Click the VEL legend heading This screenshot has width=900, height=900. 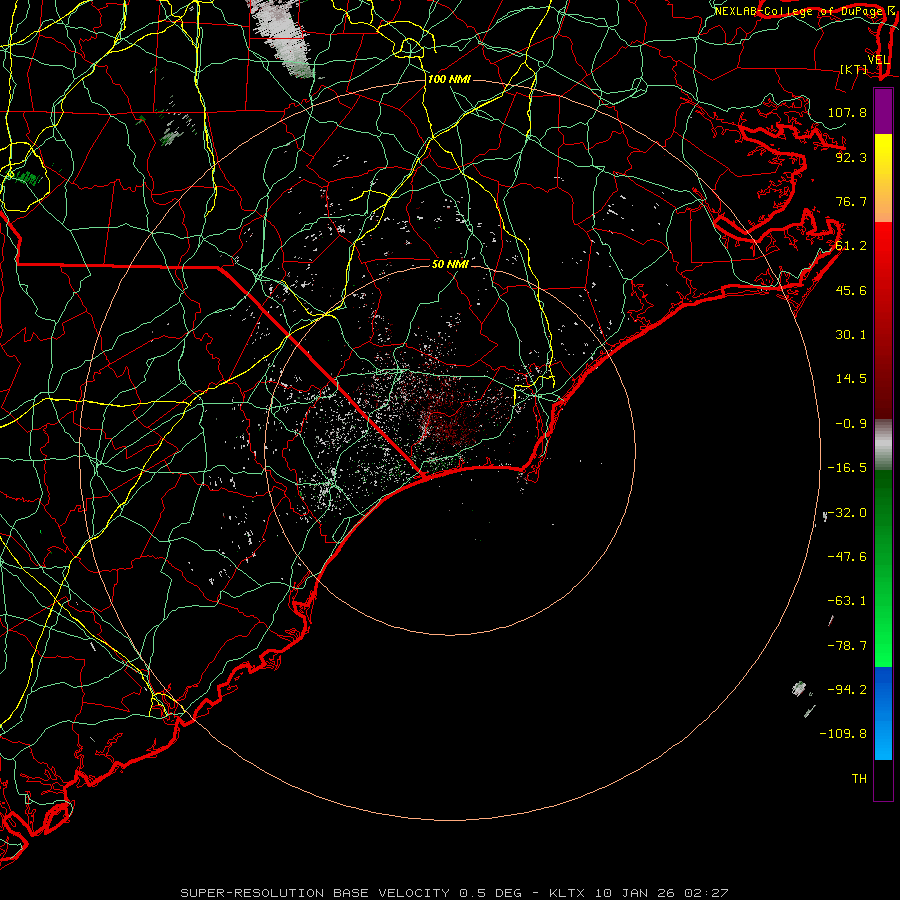coord(878,60)
